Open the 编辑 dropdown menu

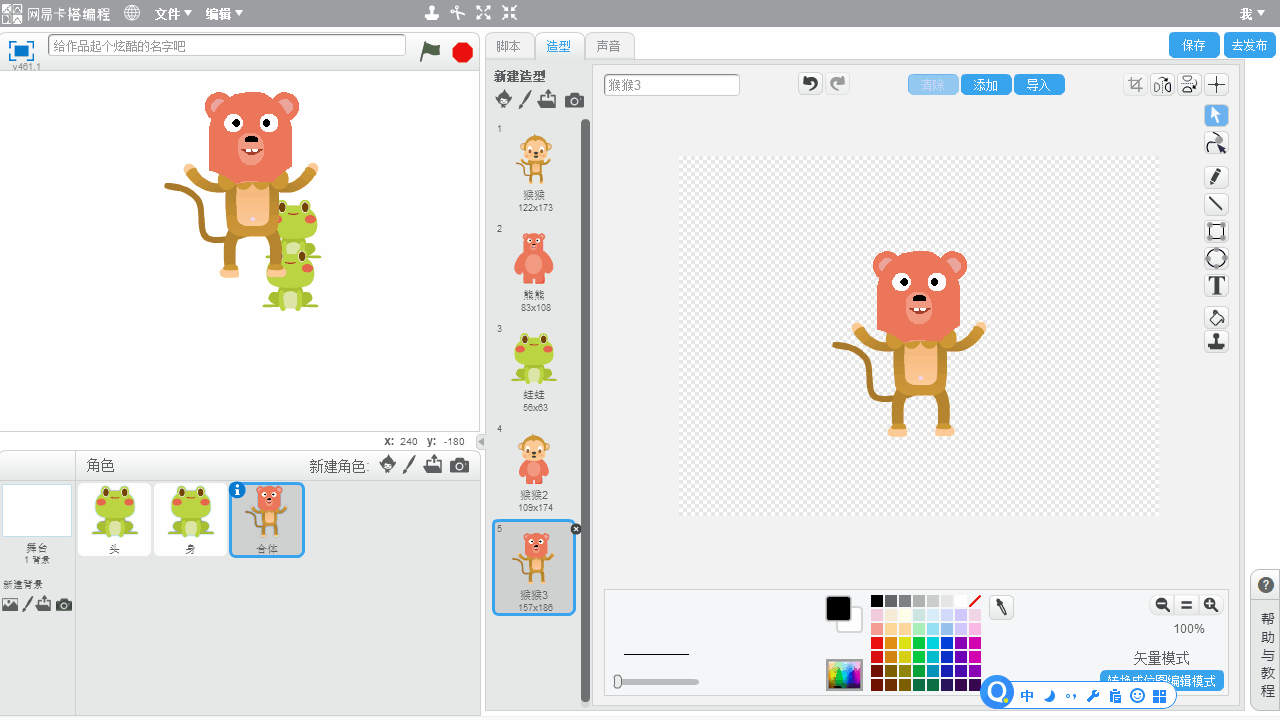pos(224,13)
